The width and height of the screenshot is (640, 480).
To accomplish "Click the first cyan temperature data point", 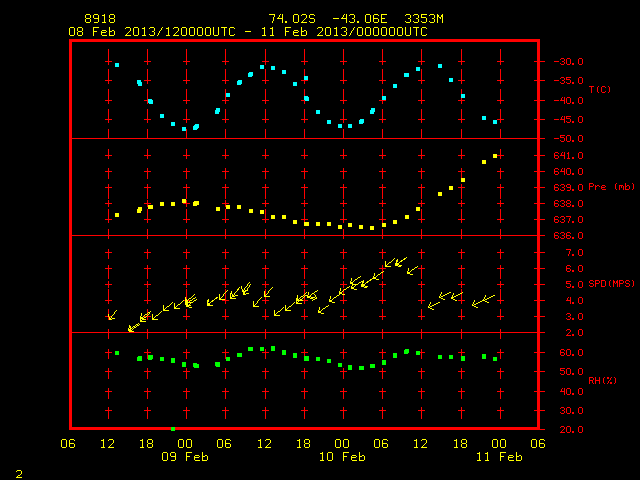I will pos(117,65).
